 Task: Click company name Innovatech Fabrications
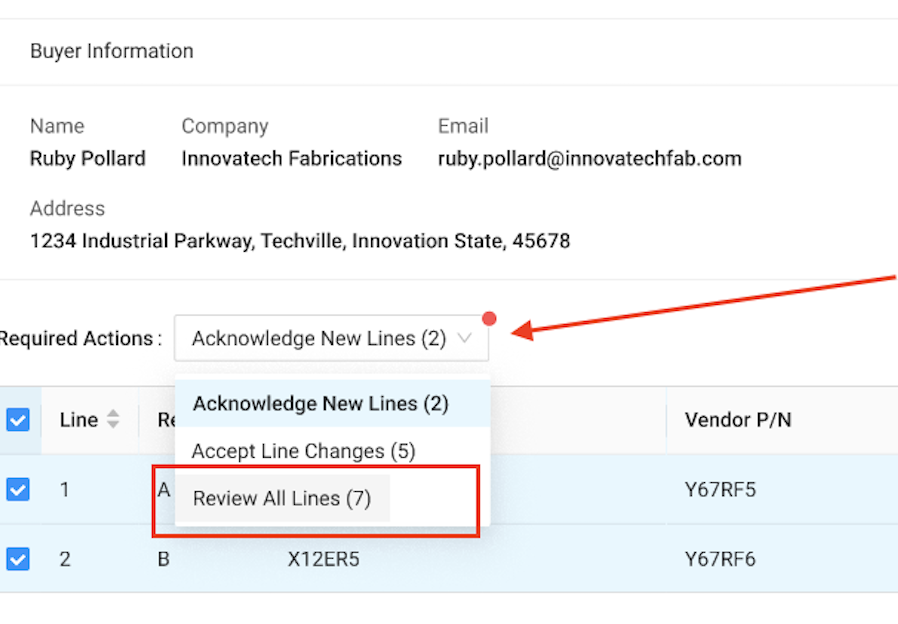[x=292, y=158]
